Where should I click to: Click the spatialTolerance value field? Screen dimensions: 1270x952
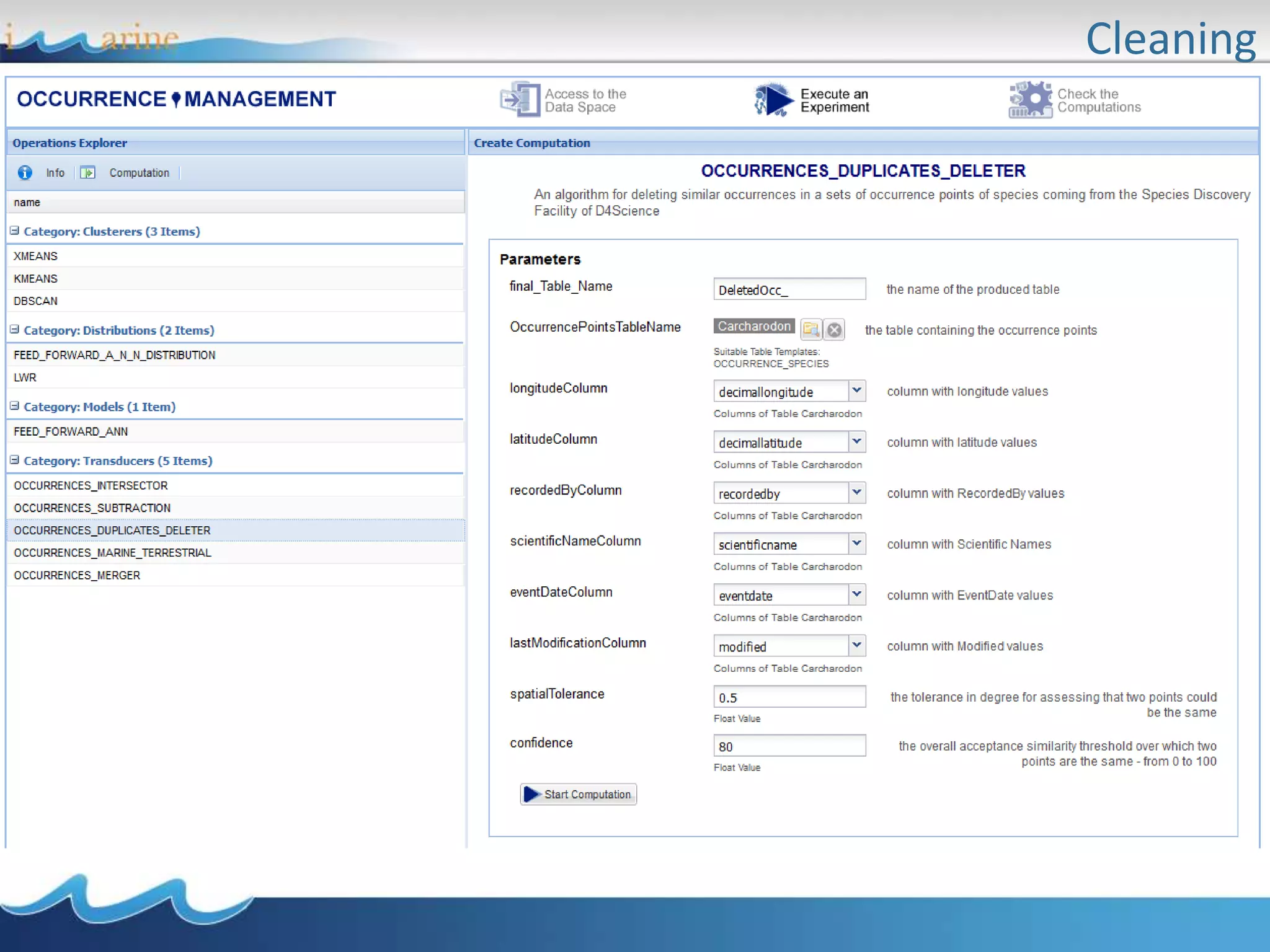point(789,697)
